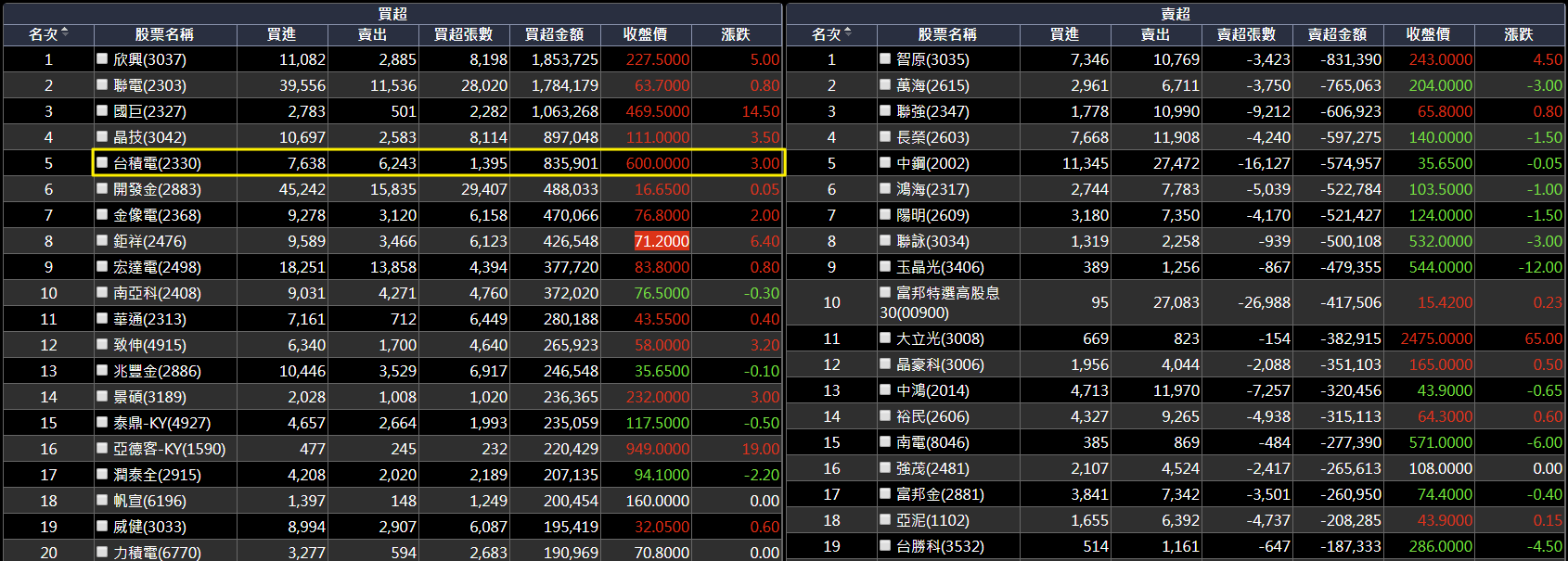Click 買超金額 value 1,853,725
1568x561 pixels.
(x=565, y=59)
